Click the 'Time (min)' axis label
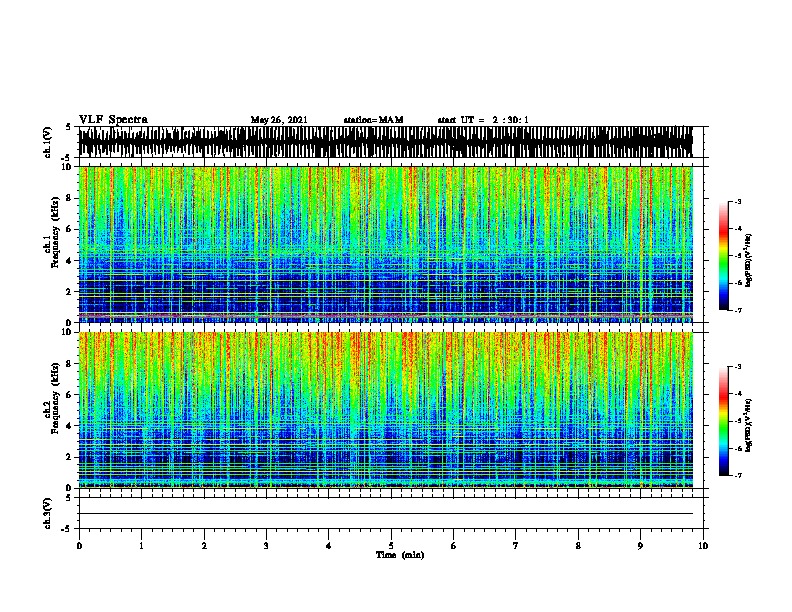 (x=400, y=555)
